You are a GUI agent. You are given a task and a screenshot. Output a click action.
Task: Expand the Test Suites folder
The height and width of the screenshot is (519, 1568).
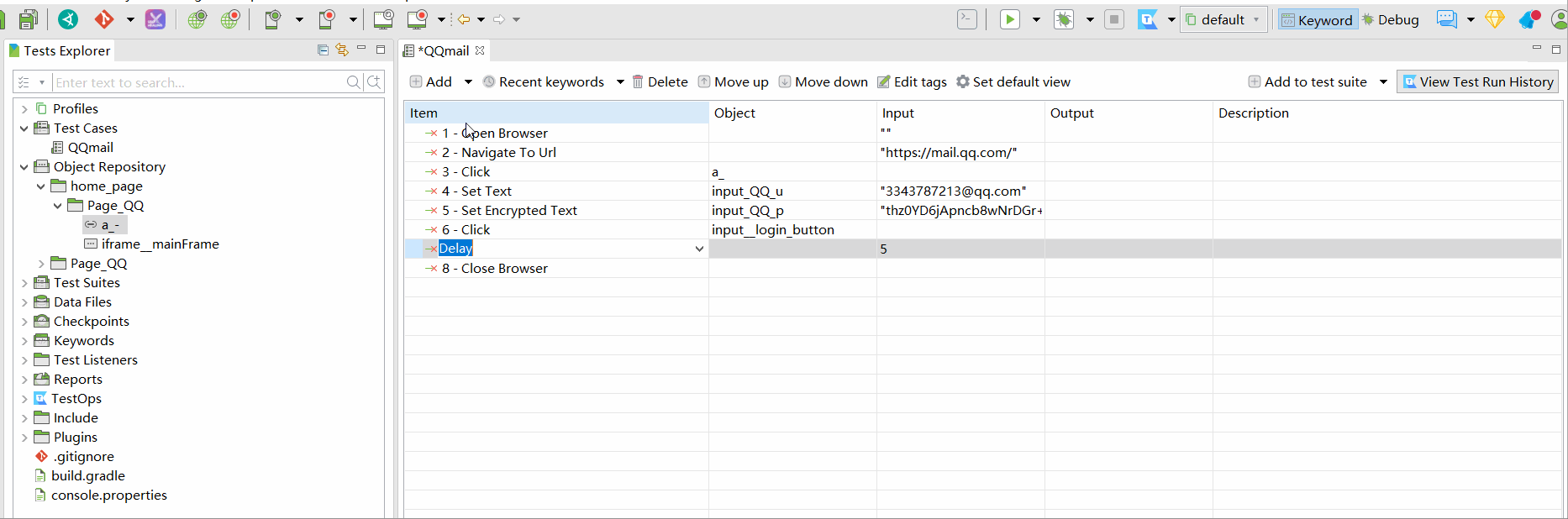pyautogui.click(x=24, y=283)
